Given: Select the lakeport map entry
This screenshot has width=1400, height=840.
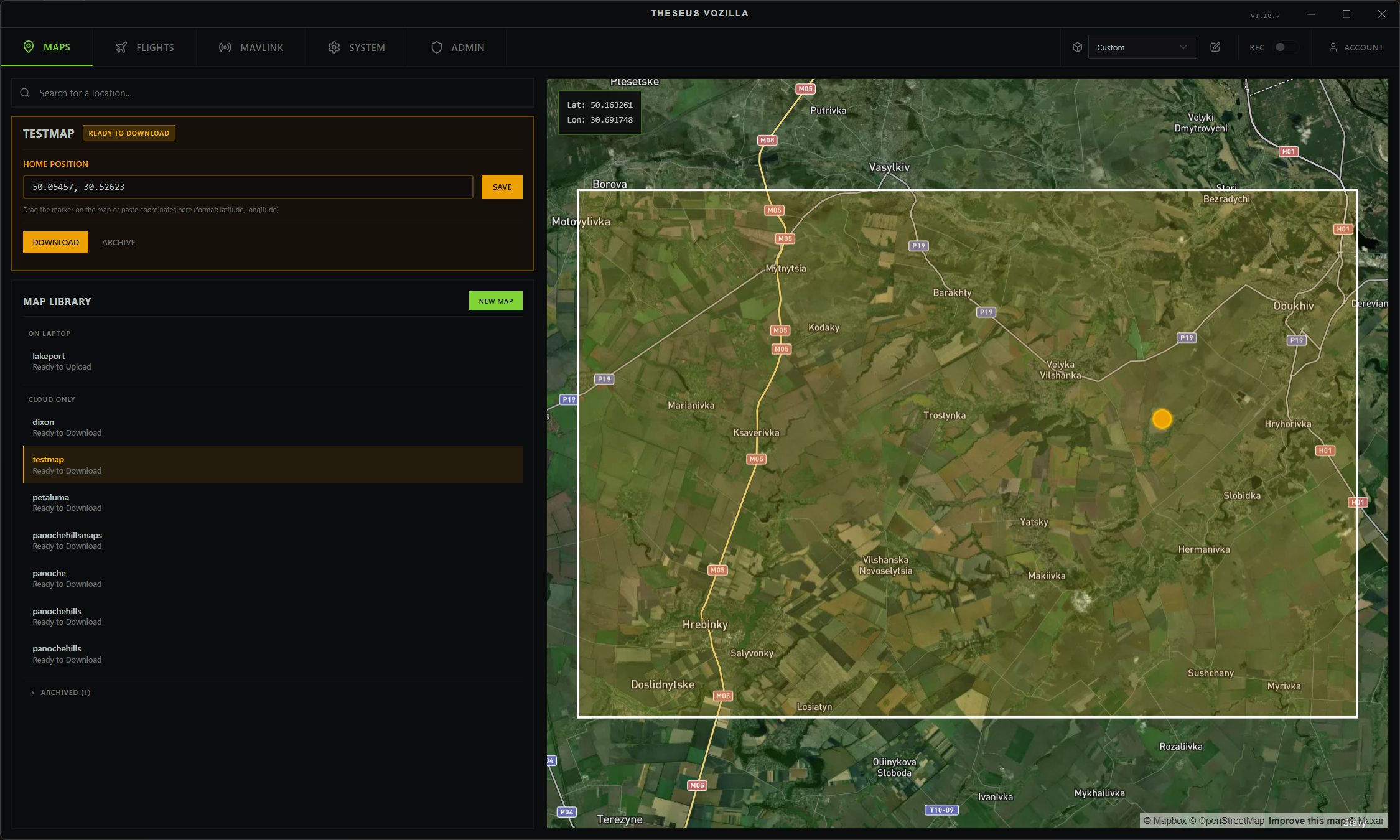Looking at the screenshot, I should [x=62, y=361].
